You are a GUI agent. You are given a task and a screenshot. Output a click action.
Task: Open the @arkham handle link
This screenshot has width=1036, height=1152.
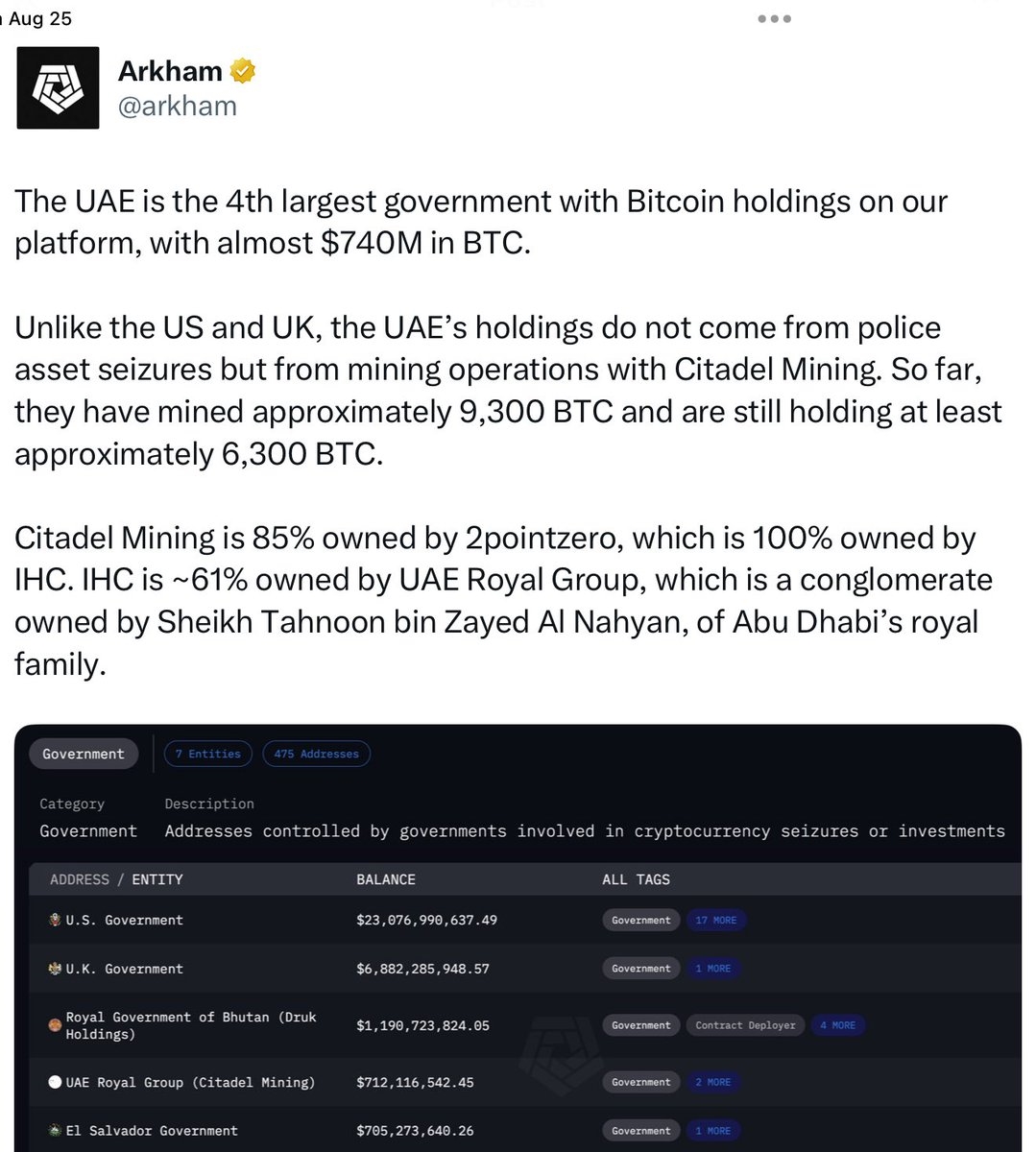177,106
